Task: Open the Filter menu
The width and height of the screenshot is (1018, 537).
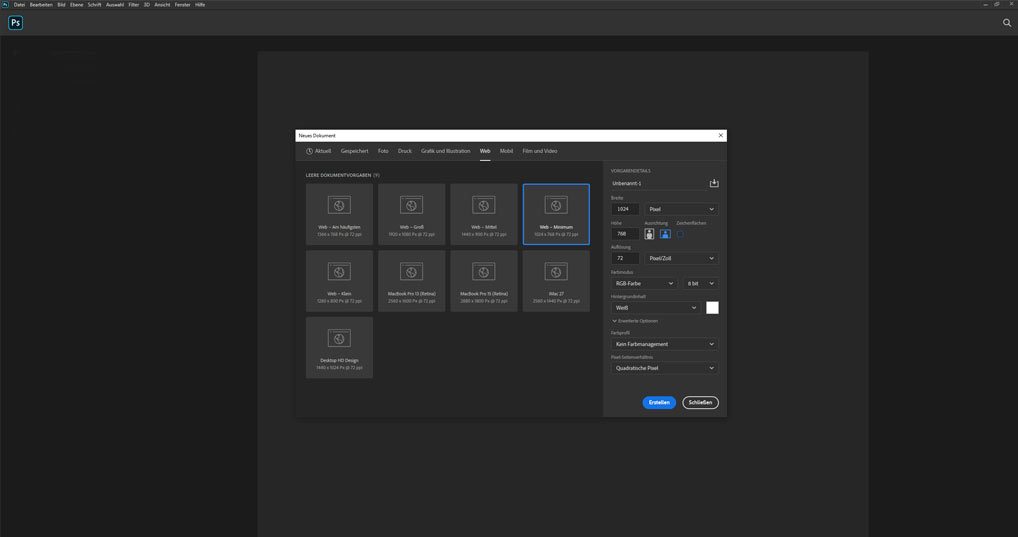Action: (134, 5)
